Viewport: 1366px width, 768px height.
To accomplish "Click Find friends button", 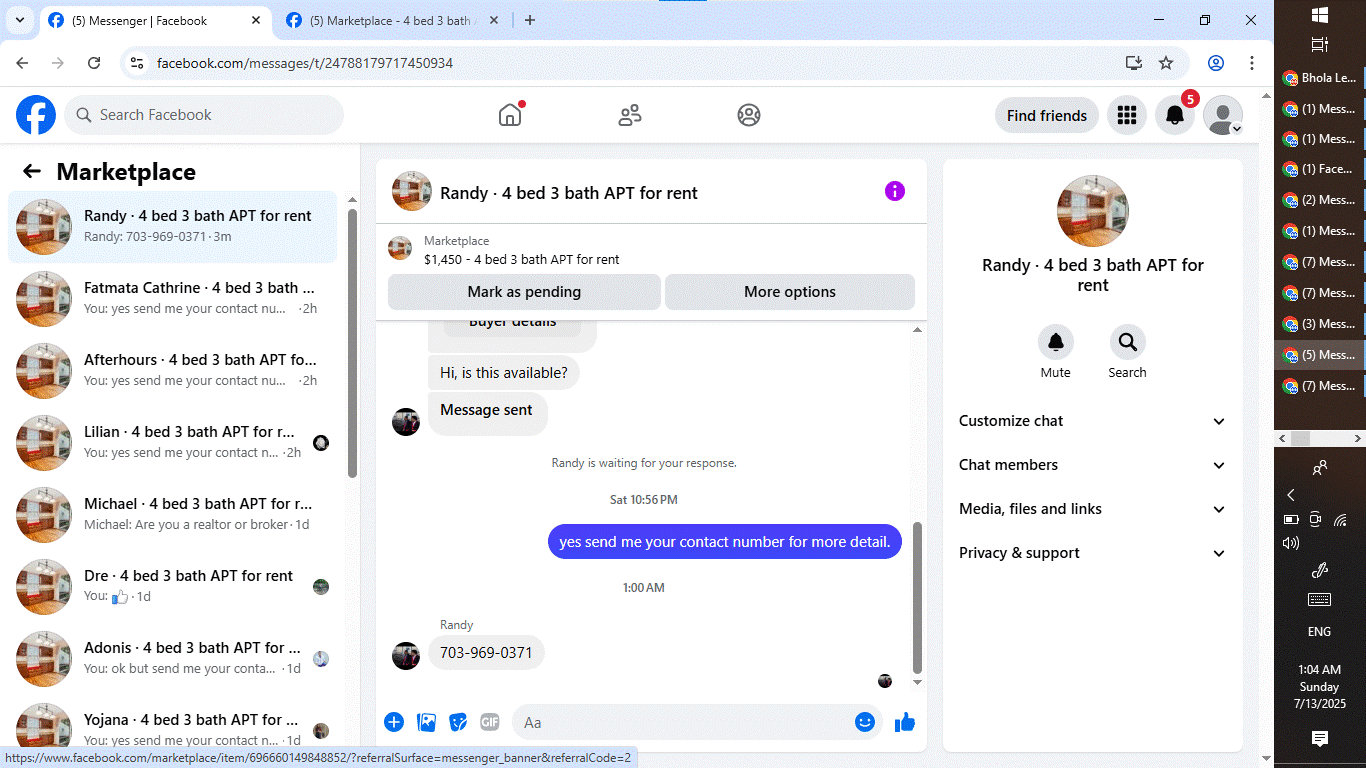I will 1047,116.
